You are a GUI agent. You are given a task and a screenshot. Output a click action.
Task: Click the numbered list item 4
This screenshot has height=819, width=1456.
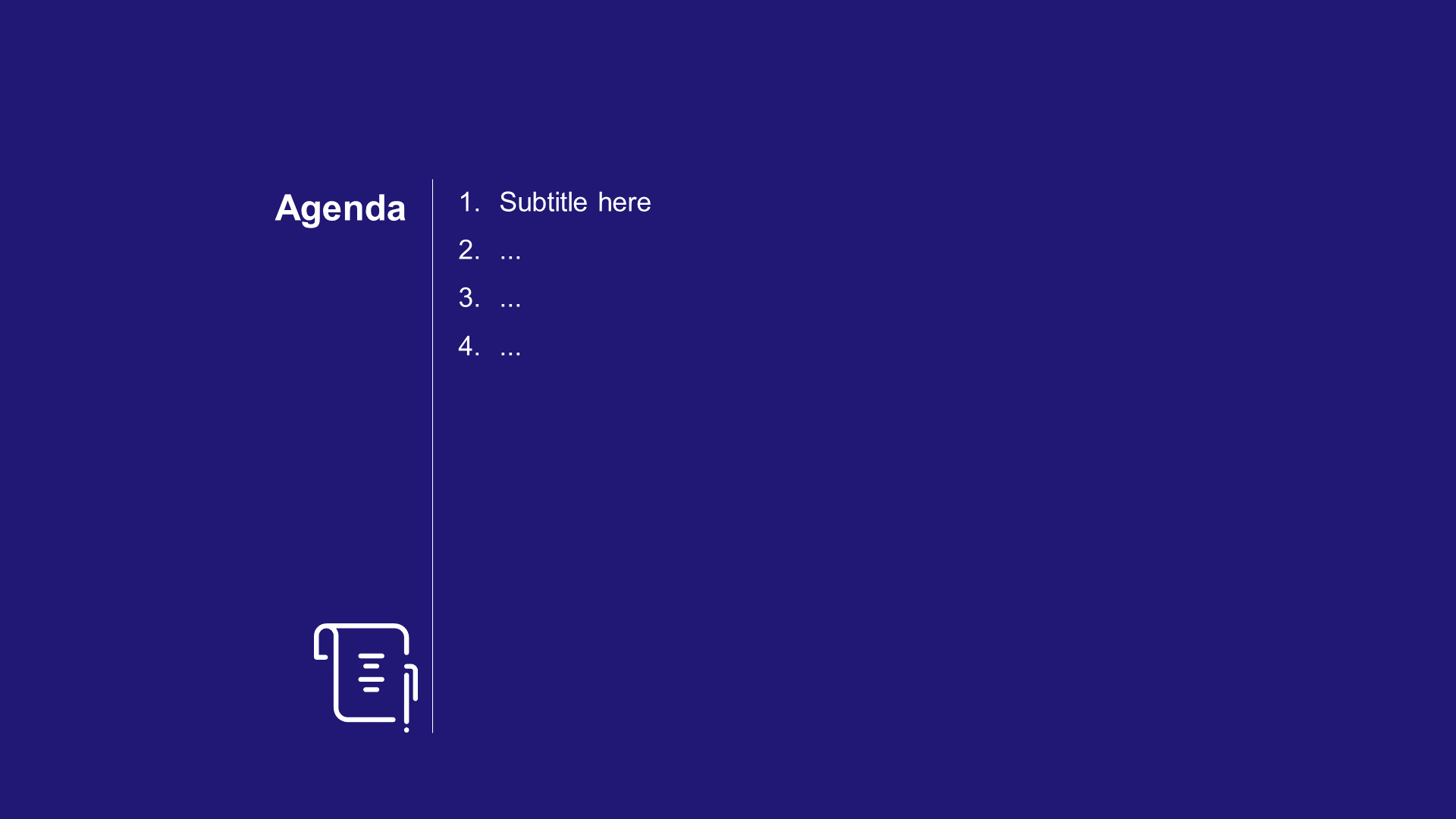[490, 346]
